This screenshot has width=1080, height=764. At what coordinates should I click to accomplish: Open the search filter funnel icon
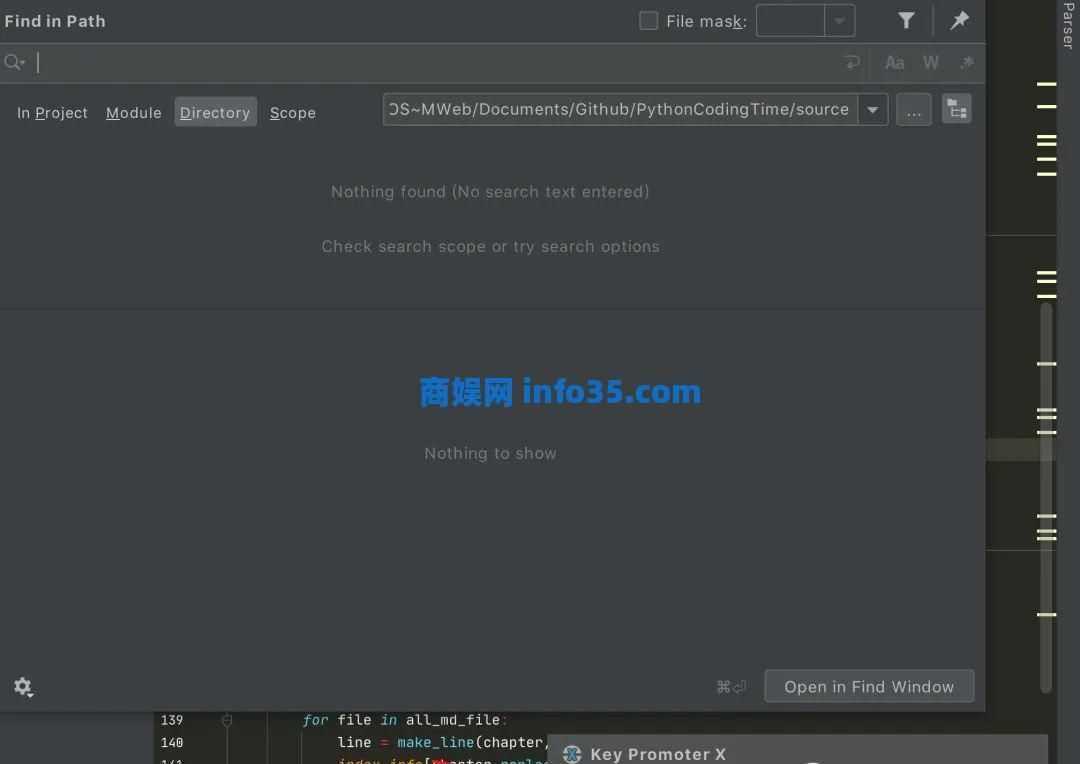click(x=906, y=21)
